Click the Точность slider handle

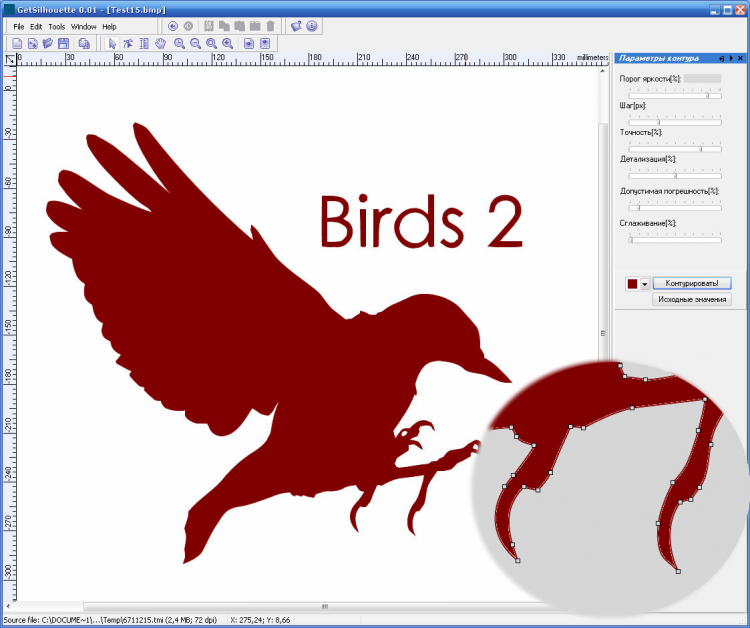pos(701,149)
